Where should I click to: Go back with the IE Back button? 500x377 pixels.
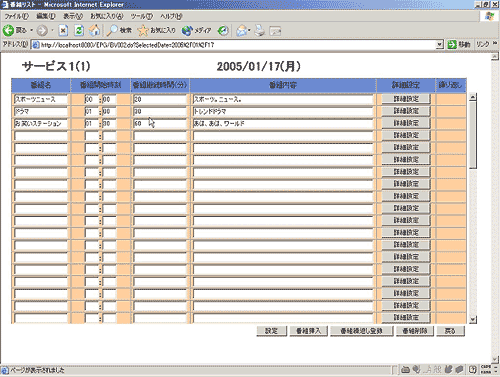[x=14, y=31]
